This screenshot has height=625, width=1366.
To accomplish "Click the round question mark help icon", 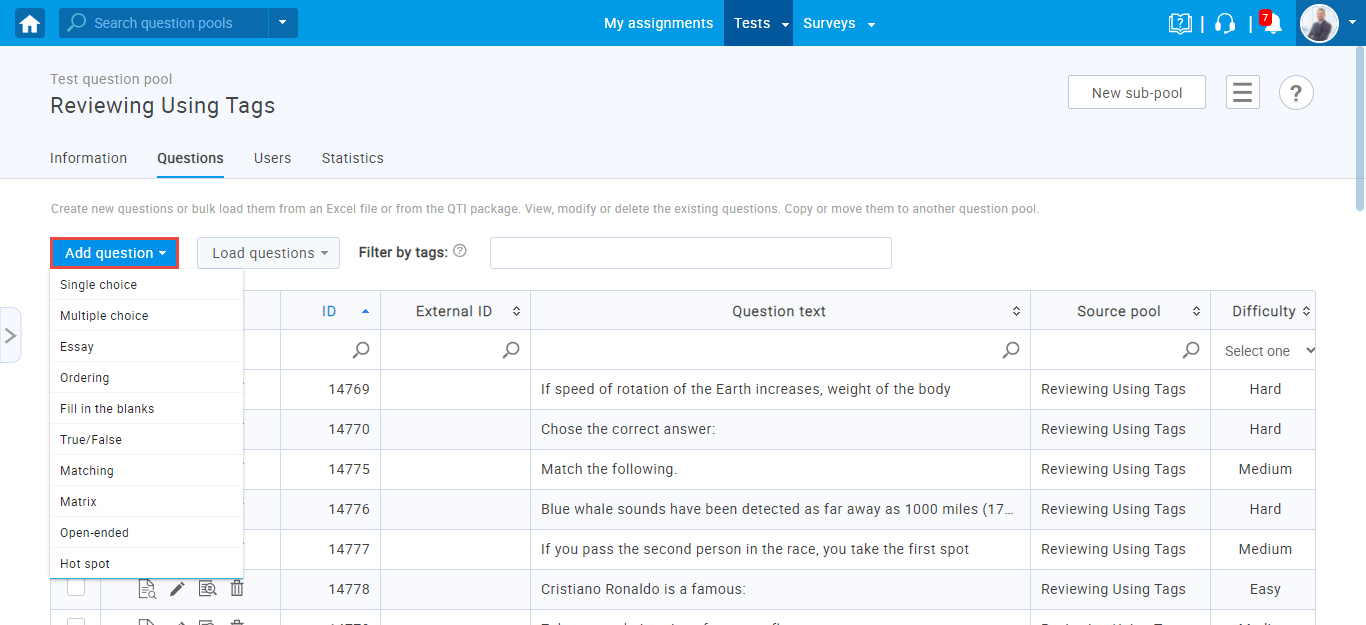I will (1296, 93).
